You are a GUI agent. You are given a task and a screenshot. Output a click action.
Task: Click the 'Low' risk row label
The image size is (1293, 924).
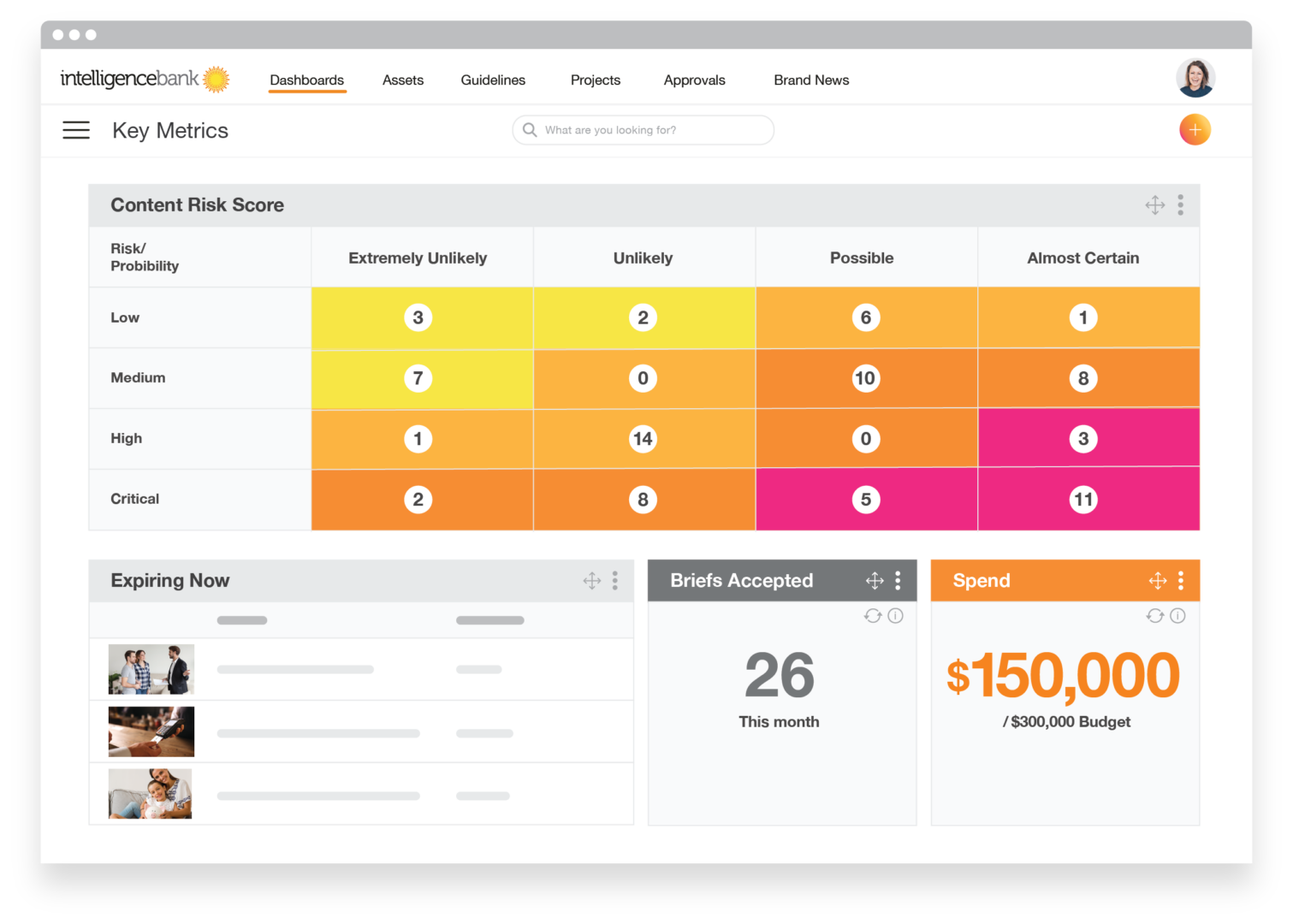(125, 317)
